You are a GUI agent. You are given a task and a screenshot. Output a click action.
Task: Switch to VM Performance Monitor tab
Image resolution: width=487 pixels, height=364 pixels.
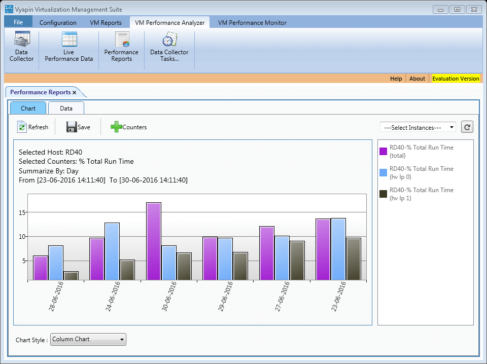click(252, 23)
